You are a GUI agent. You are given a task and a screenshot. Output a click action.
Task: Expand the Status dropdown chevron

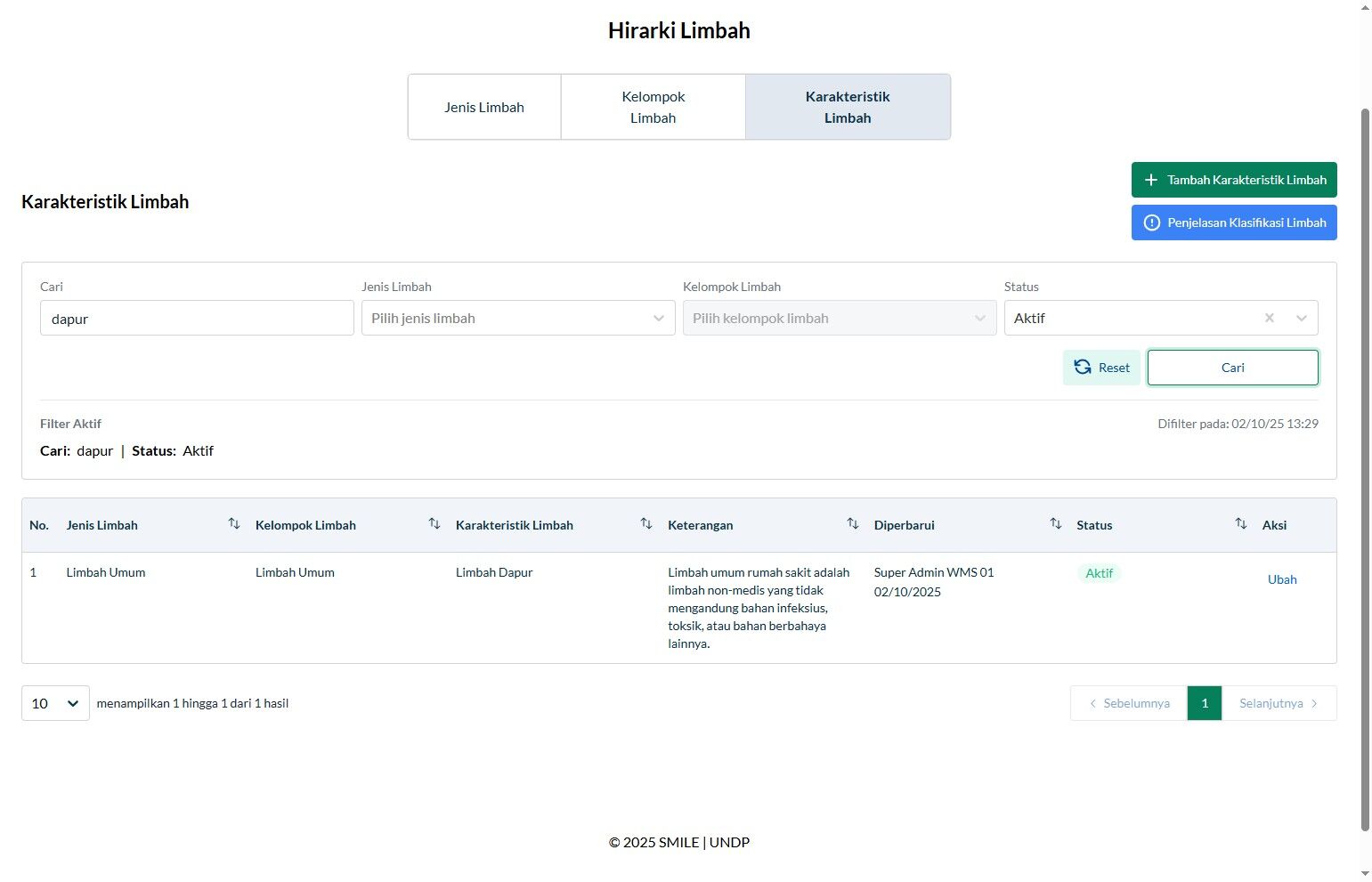(1302, 318)
